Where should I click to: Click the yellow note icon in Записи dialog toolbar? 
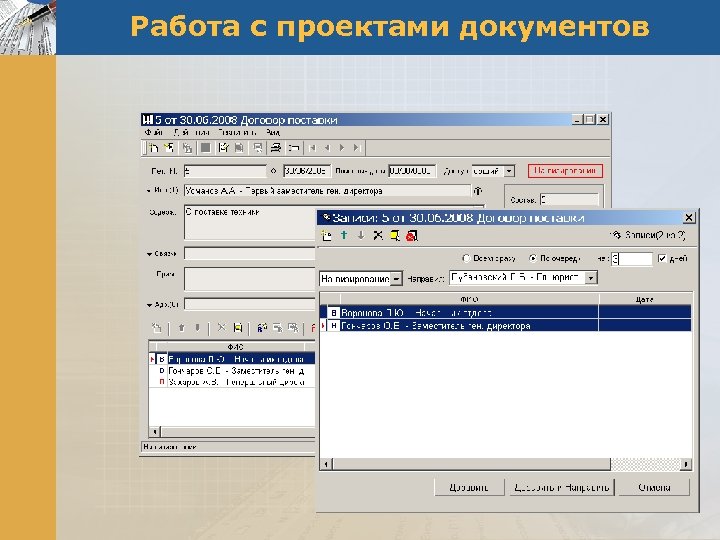395,236
